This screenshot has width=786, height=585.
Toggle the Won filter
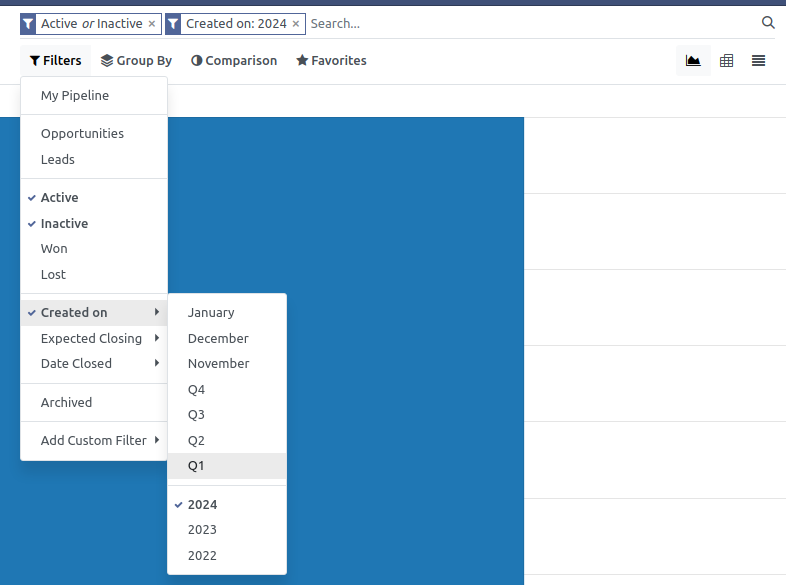click(x=94, y=249)
